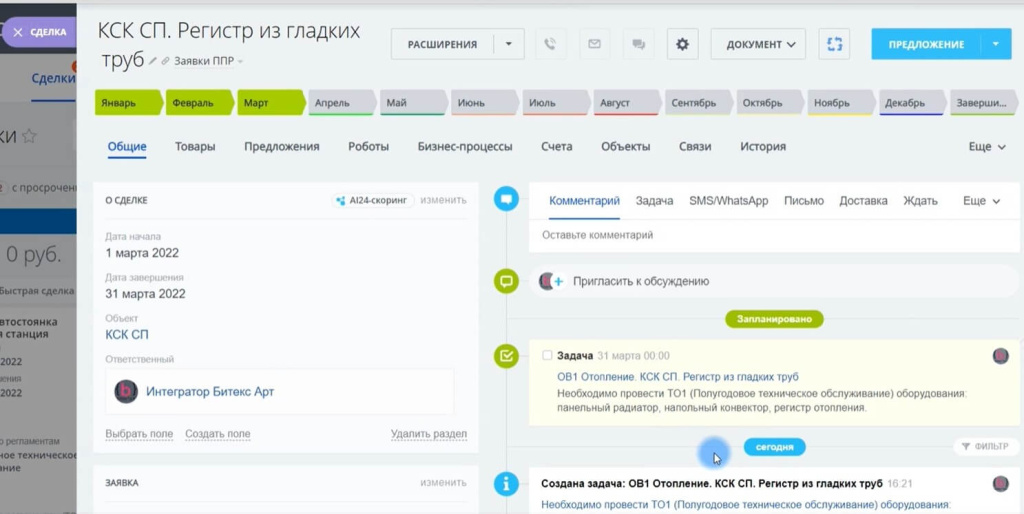The height and width of the screenshot is (514, 1024).
Task: Click the blue info icon by created task
Action: (x=507, y=484)
